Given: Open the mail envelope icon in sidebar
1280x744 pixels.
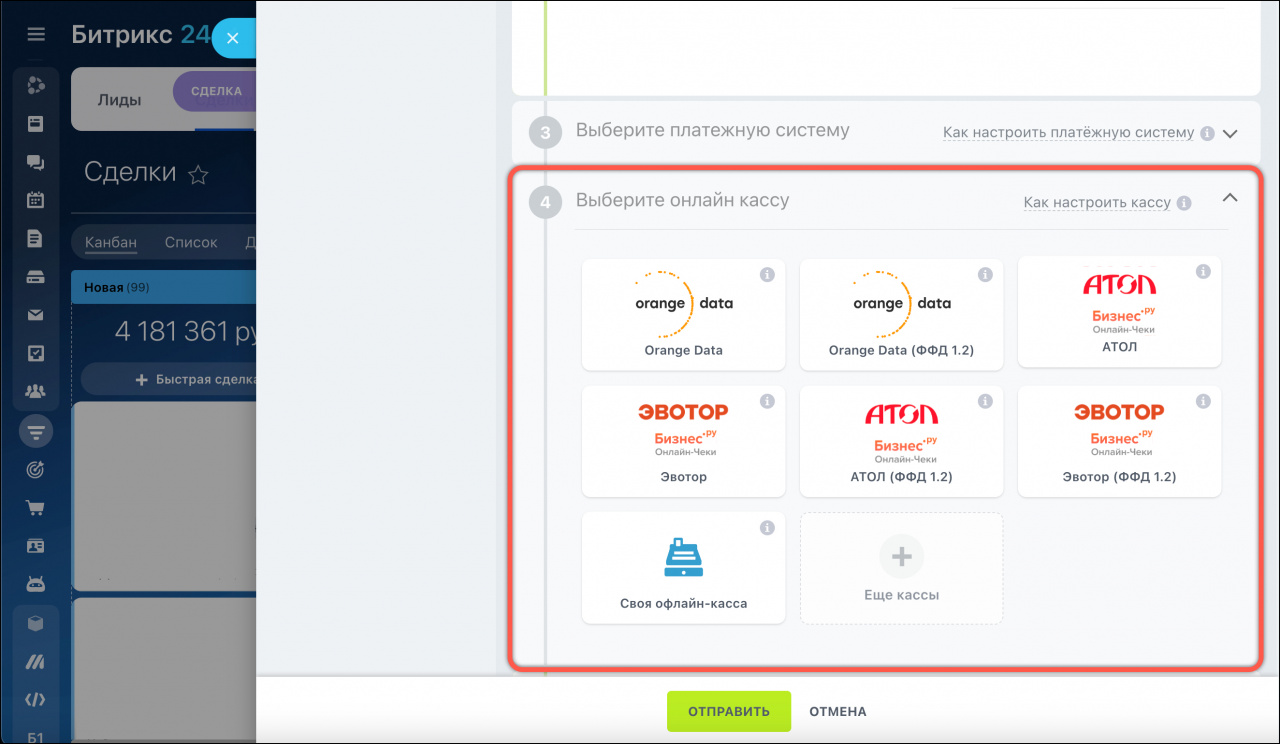Looking at the screenshot, I should coord(35,315).
